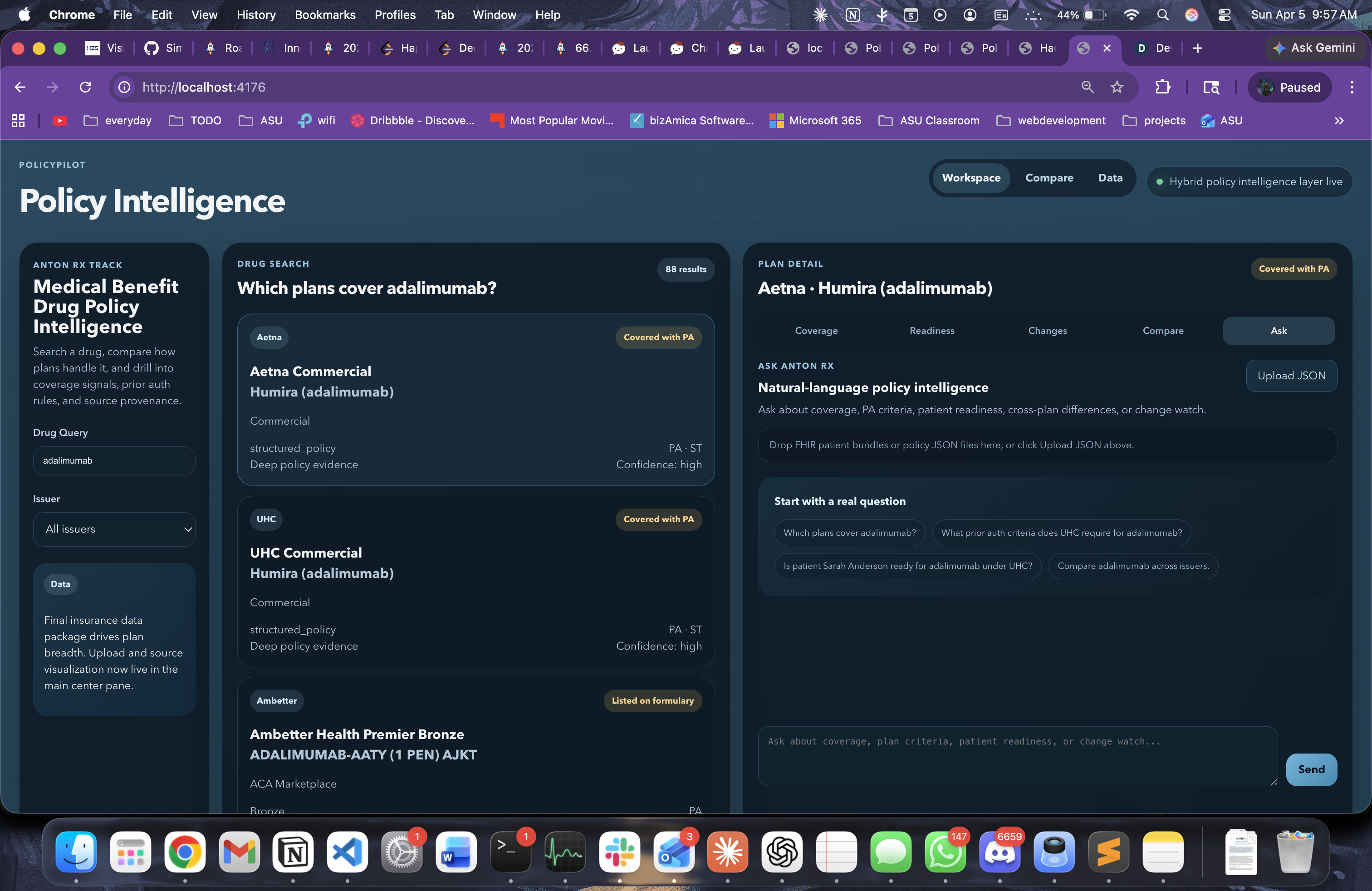Image resolution: width=1372 pixels, height=891 pixels.
Task: Show hidden bookmarks with the double chevron
Action: pyautogui.click(x=1338, y=121)
